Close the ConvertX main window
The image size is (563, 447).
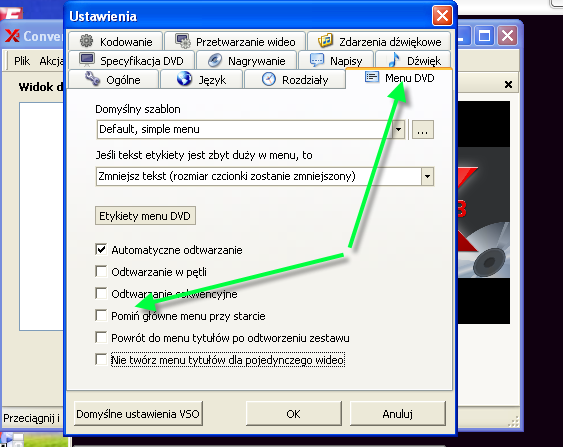[507, 36]
